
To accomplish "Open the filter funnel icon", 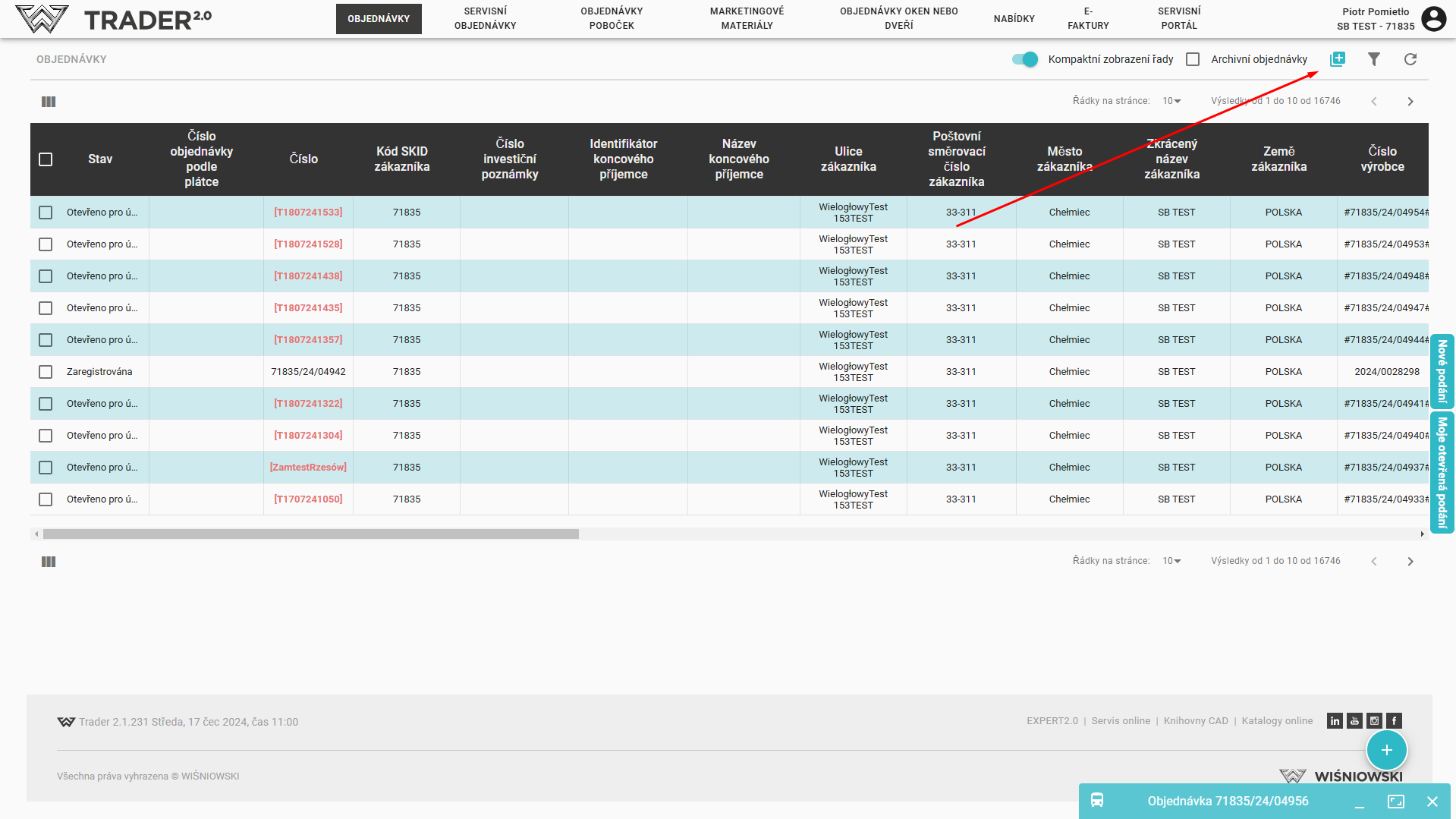I will tap(1373, 59).
